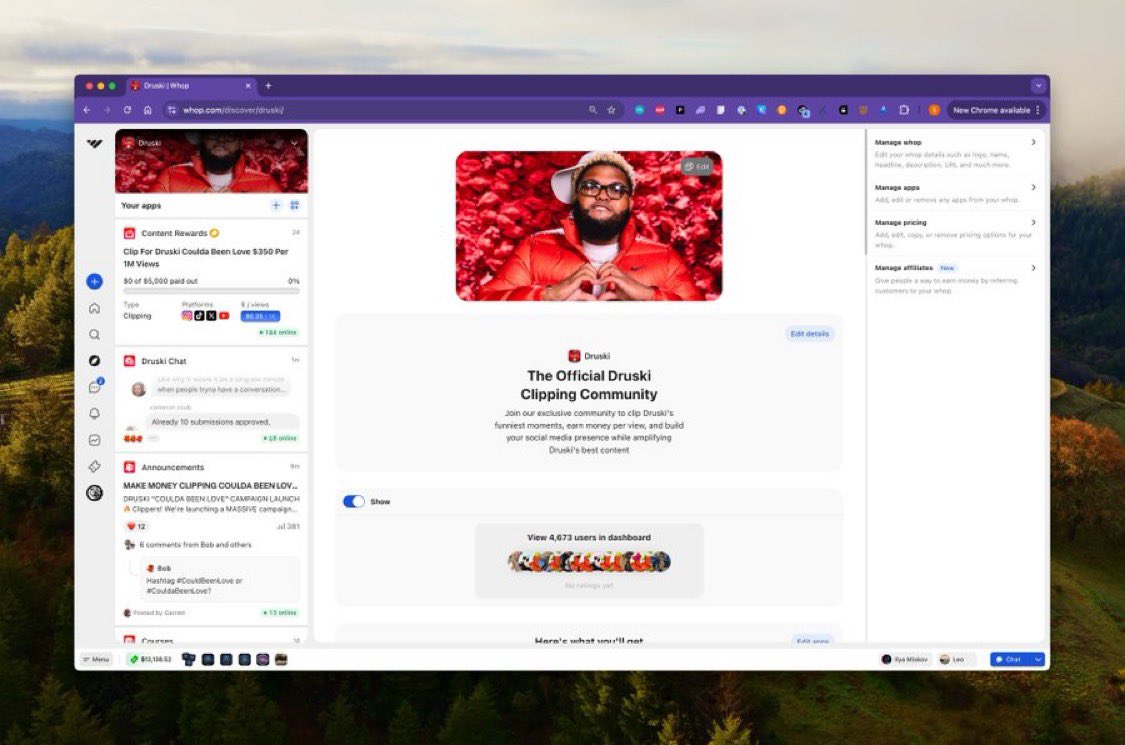The image size is (1125, 745).
Task: Open the Discover compass icon in sidebar
Action: 94,360
